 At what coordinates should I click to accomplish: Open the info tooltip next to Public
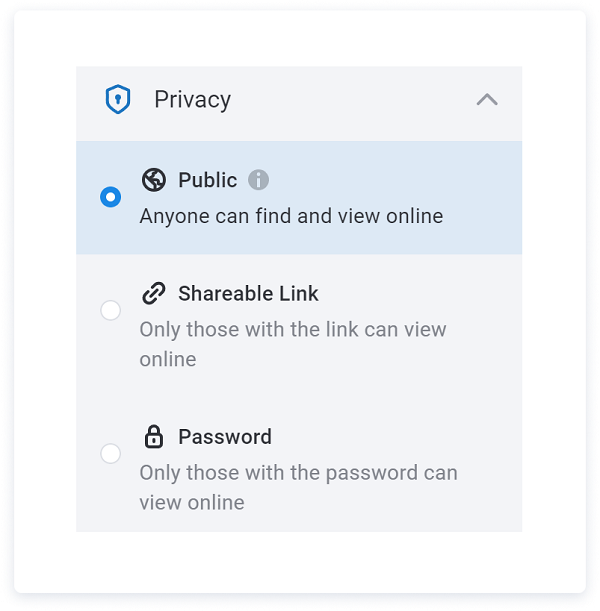(259, 180)
